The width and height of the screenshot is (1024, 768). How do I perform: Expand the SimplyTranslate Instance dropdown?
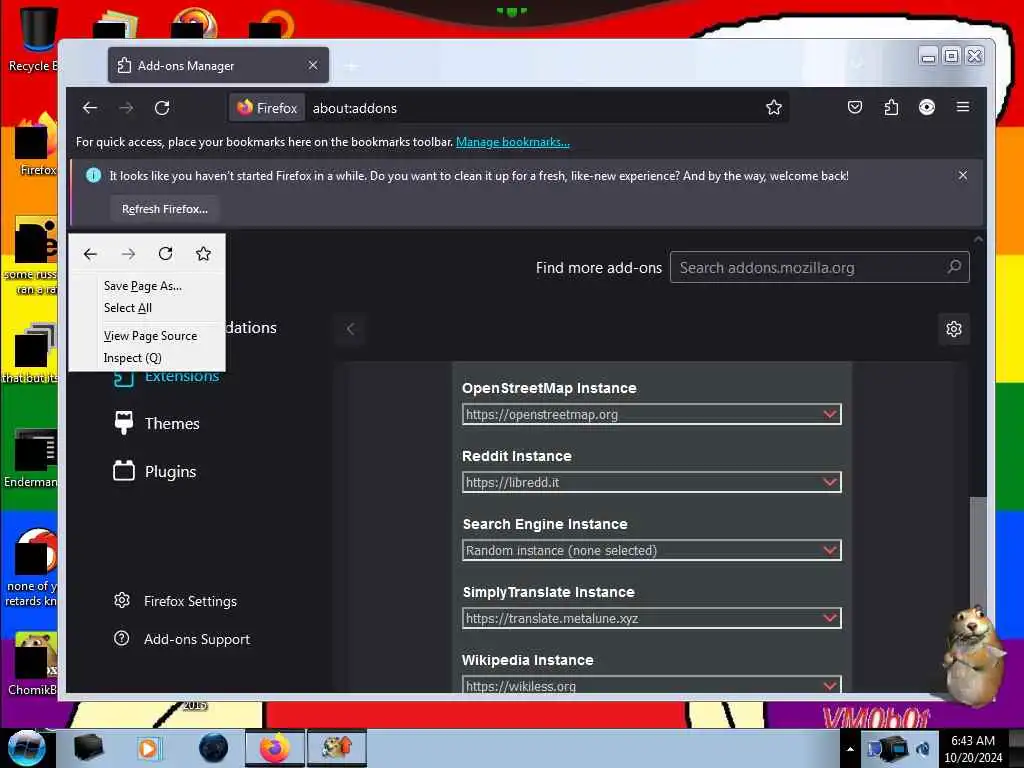click(651, 618)
